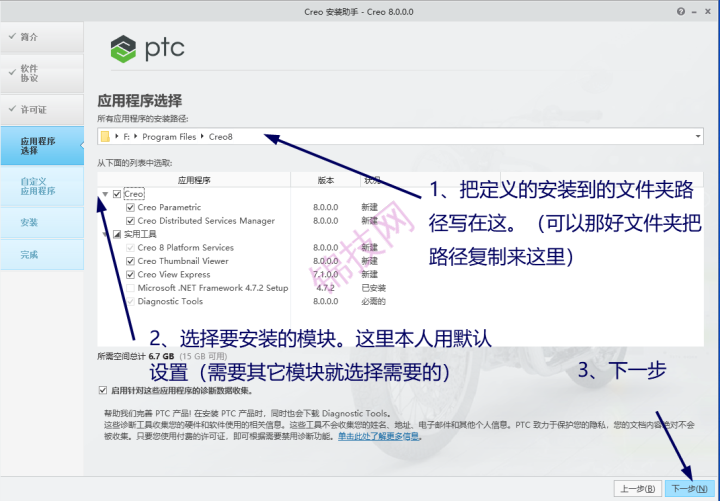This screenshot has width=720, height=501.
Task: Click the folder icon in install path
Action: [x=105, y=136]
